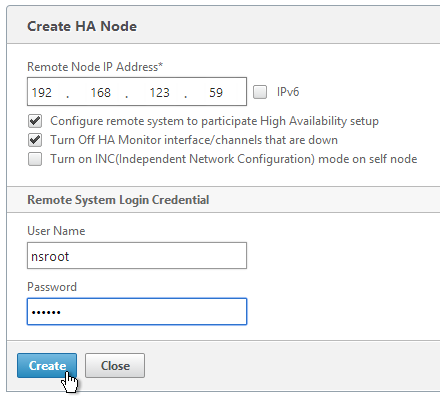Click the IPv6 label text
The height and width of the screenshot is (404, 440).
pyautogui.click(x=288, y=92)
